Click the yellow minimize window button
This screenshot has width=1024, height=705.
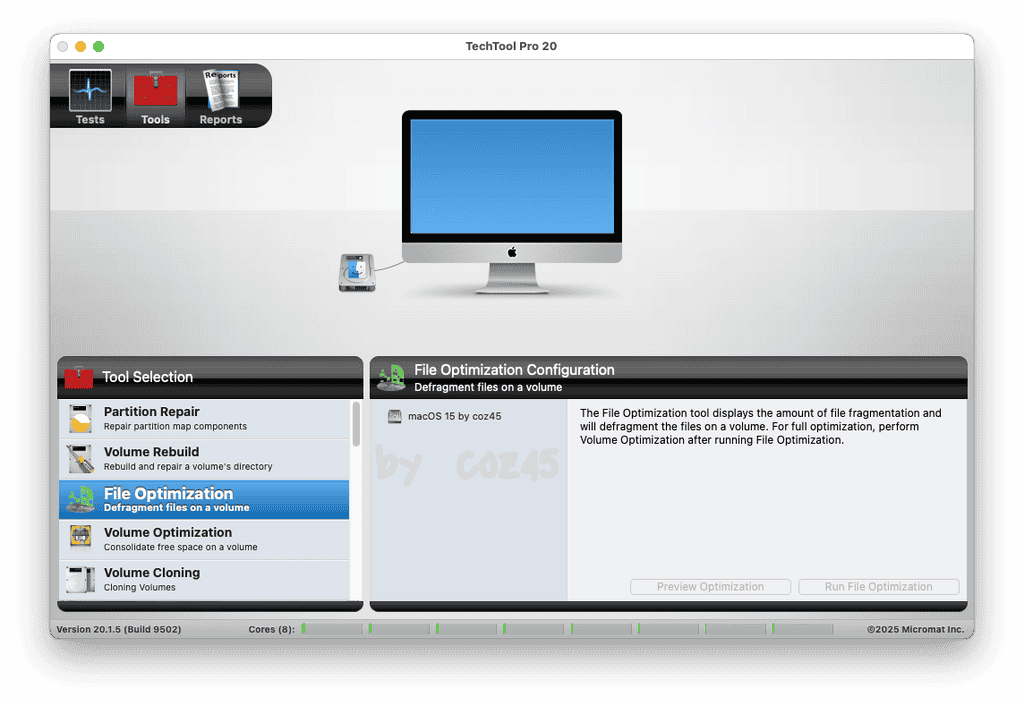coord(80,46)
